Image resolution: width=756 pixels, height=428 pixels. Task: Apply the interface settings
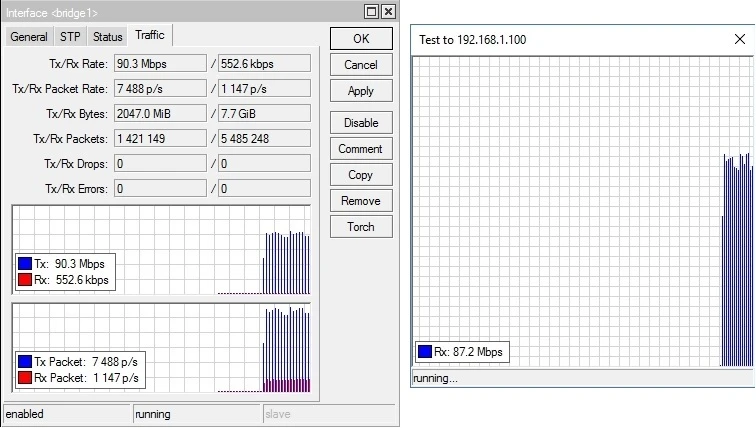[x=360, y=91]
